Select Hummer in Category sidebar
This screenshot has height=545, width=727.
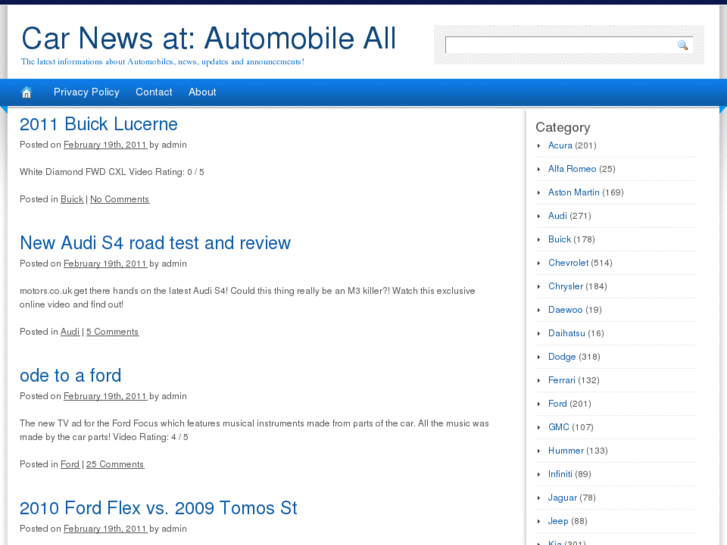[566, 450]
